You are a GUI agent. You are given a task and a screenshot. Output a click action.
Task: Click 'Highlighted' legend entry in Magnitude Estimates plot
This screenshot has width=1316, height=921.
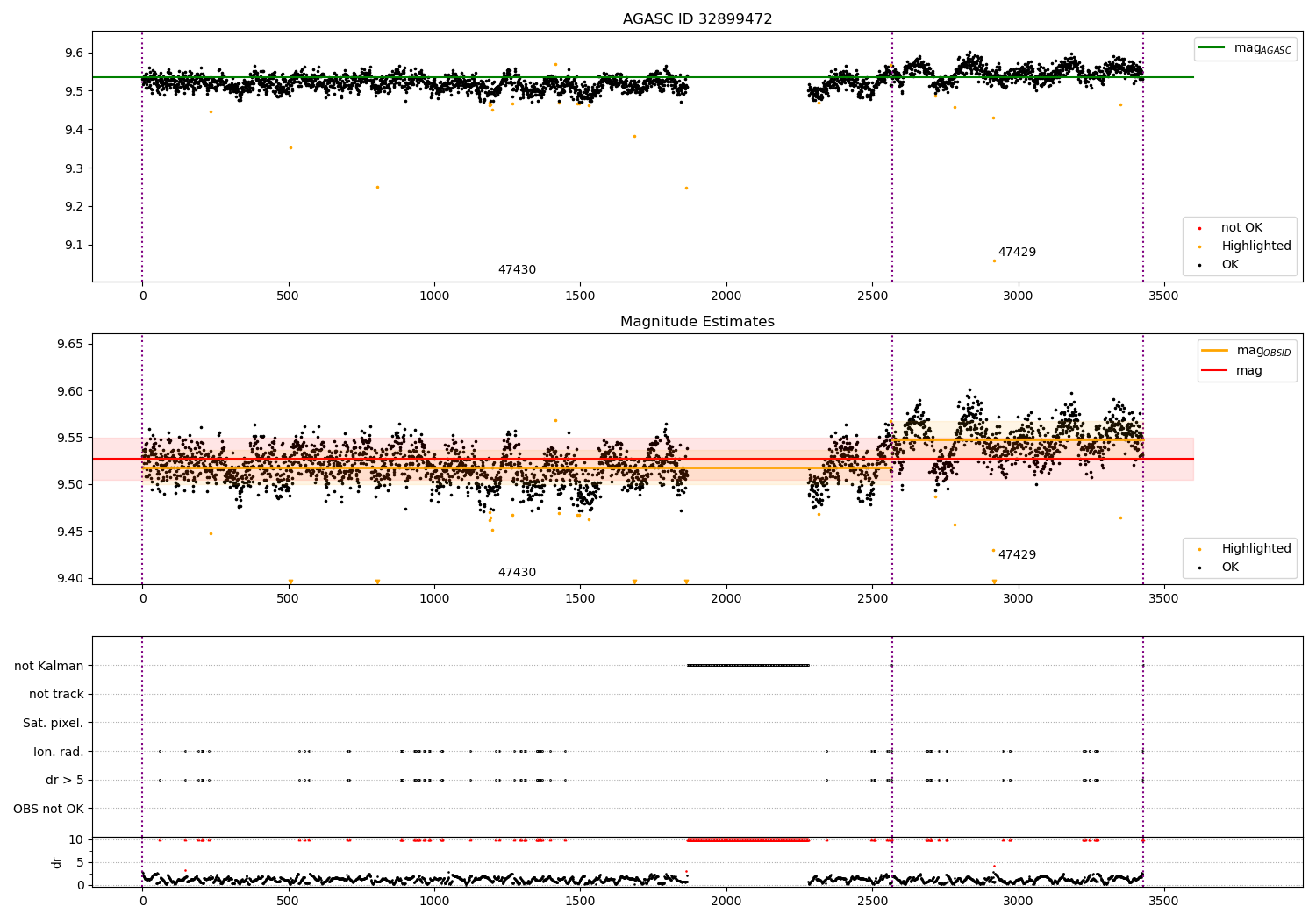pos(1256,549)
